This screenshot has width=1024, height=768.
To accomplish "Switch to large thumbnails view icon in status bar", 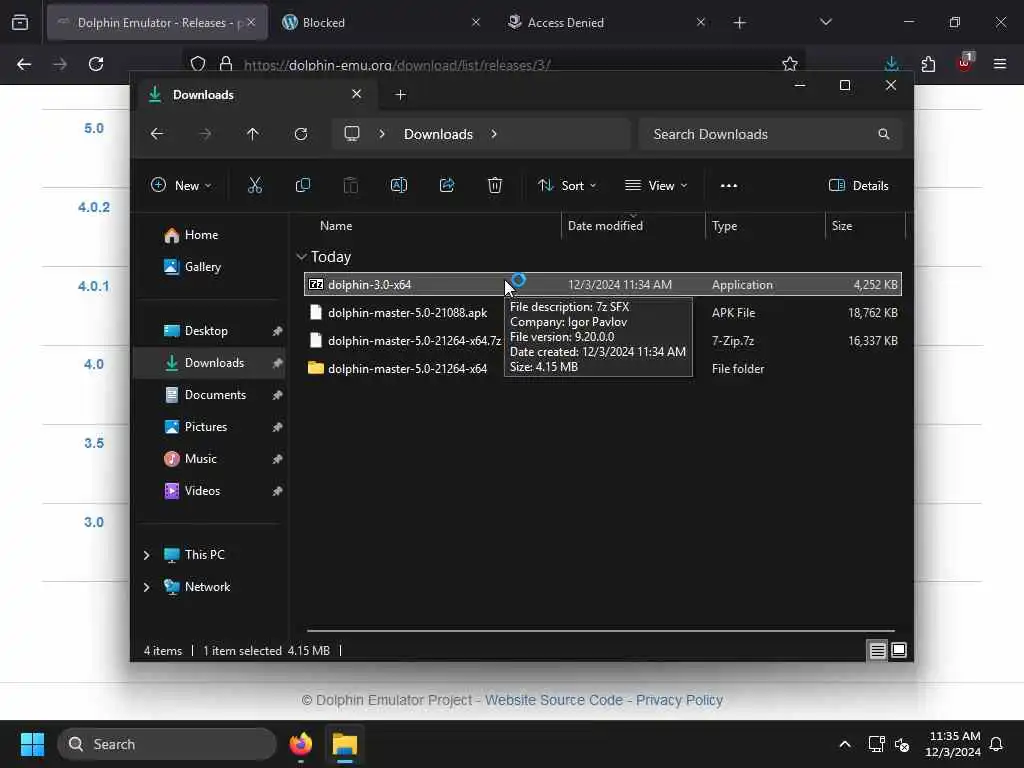I will (x=899, y=650).
